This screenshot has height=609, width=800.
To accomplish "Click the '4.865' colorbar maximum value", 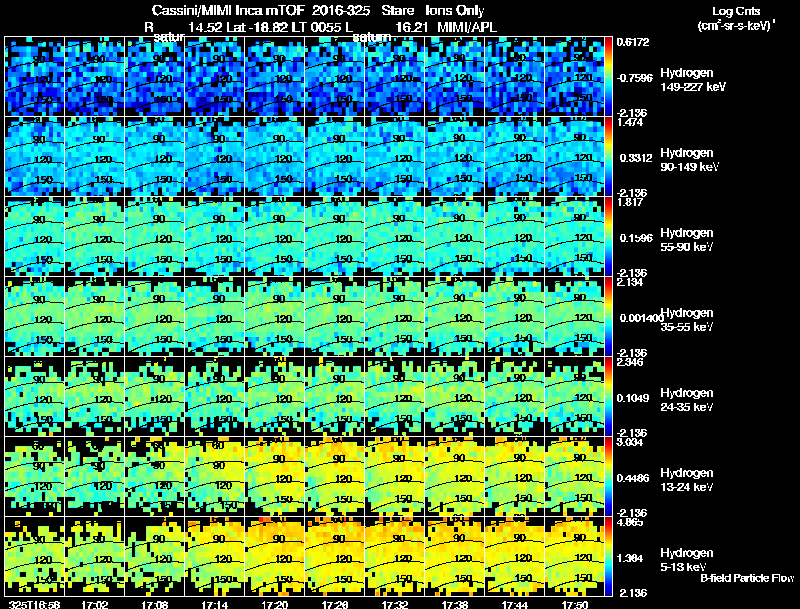I will tap(631, 522).
